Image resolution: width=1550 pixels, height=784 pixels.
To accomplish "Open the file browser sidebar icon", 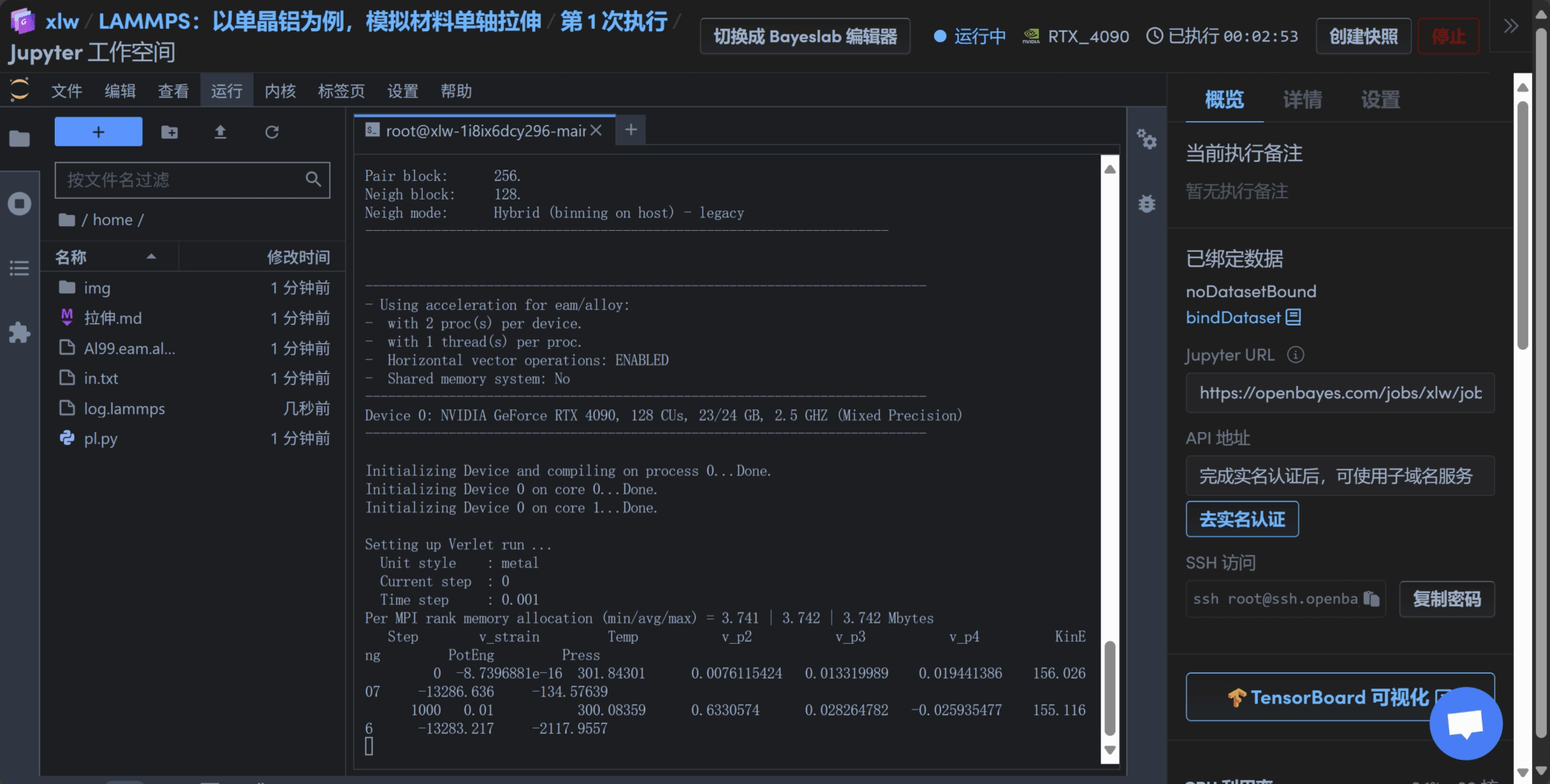I will pos(20,139).
